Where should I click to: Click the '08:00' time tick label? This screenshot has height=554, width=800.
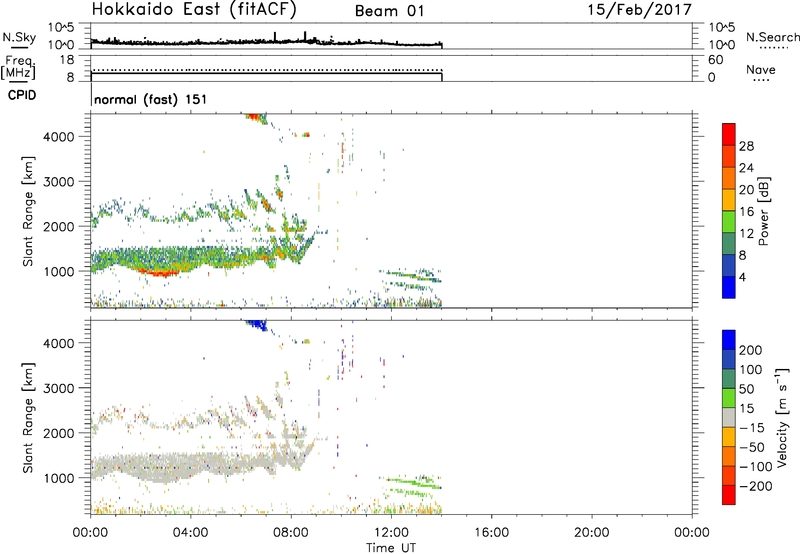coord(291,533)
